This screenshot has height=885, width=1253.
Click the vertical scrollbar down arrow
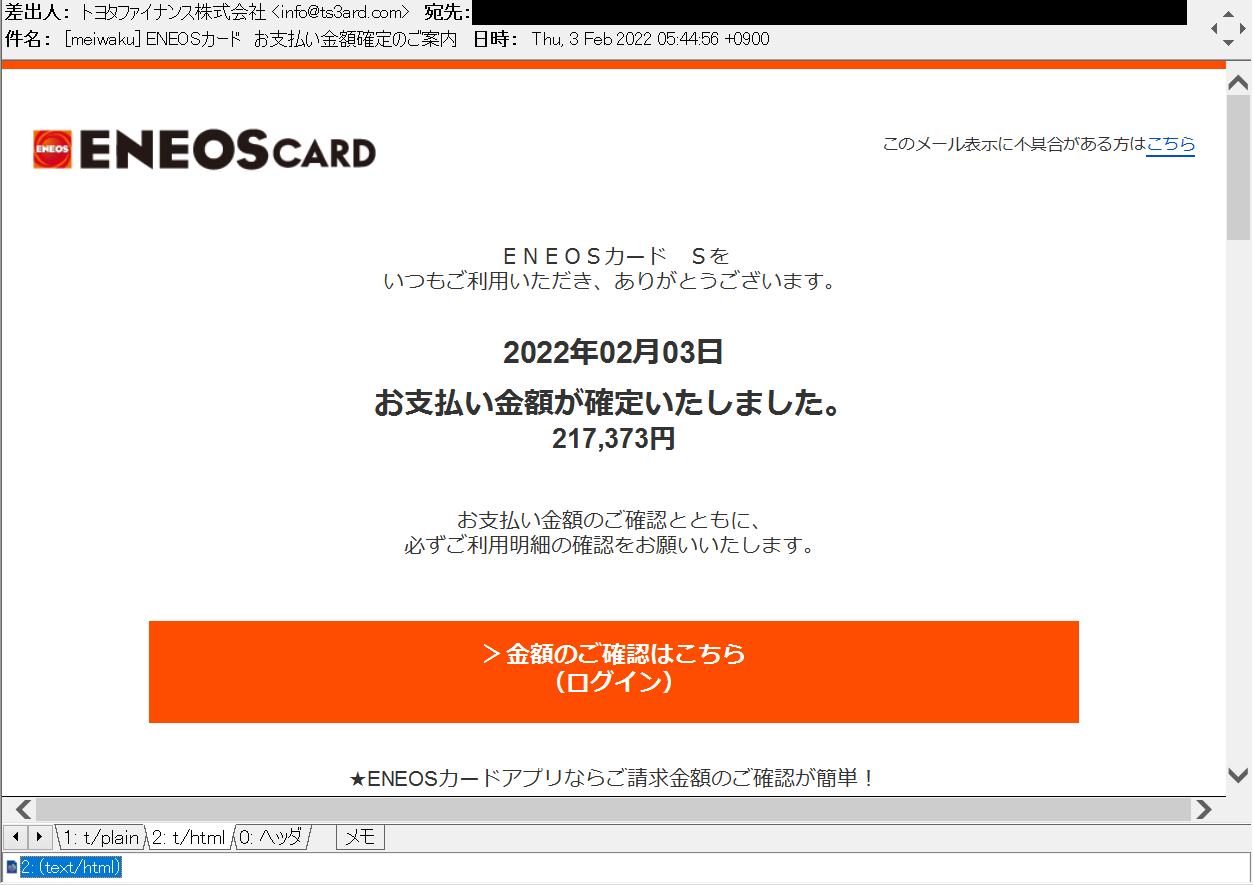[1238, 775]
